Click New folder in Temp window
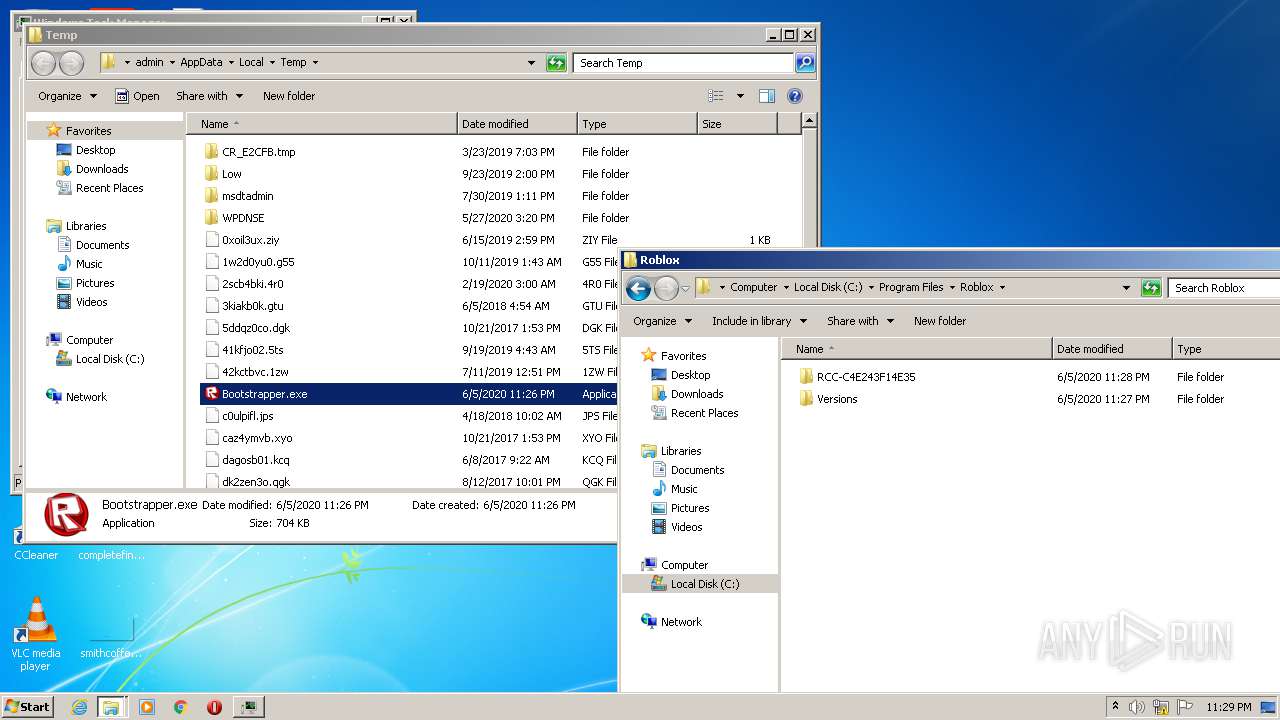1280x720 pixels. click(289, 96)
